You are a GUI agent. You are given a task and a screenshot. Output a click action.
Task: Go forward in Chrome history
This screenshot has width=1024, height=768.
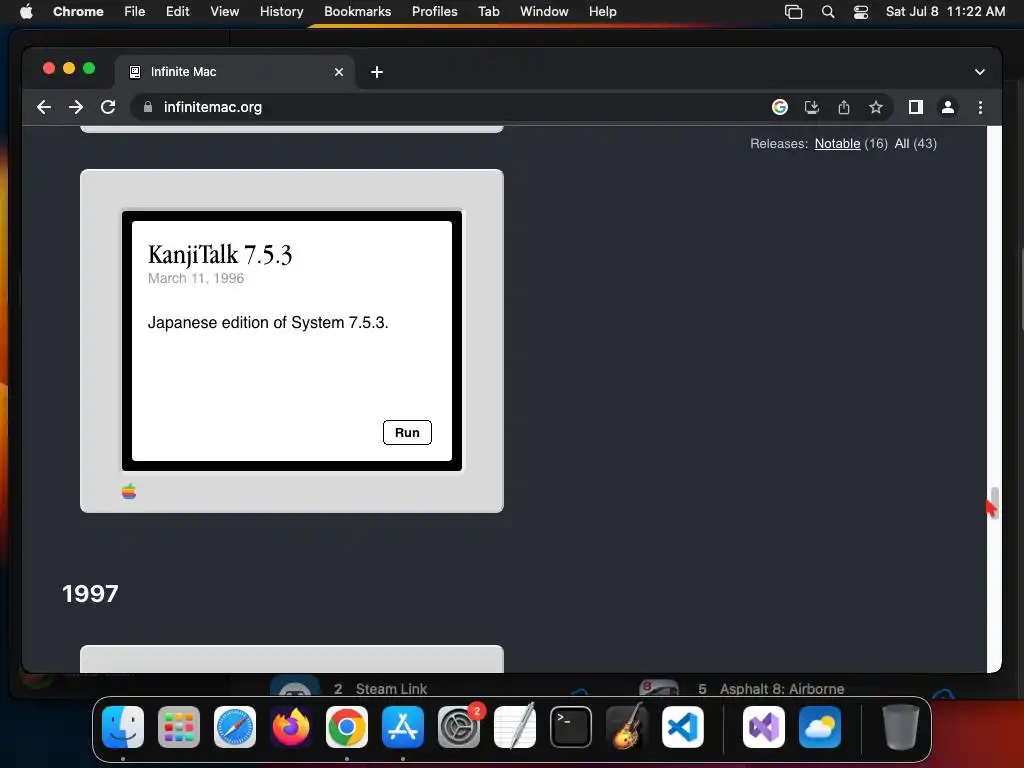point(76,107)
